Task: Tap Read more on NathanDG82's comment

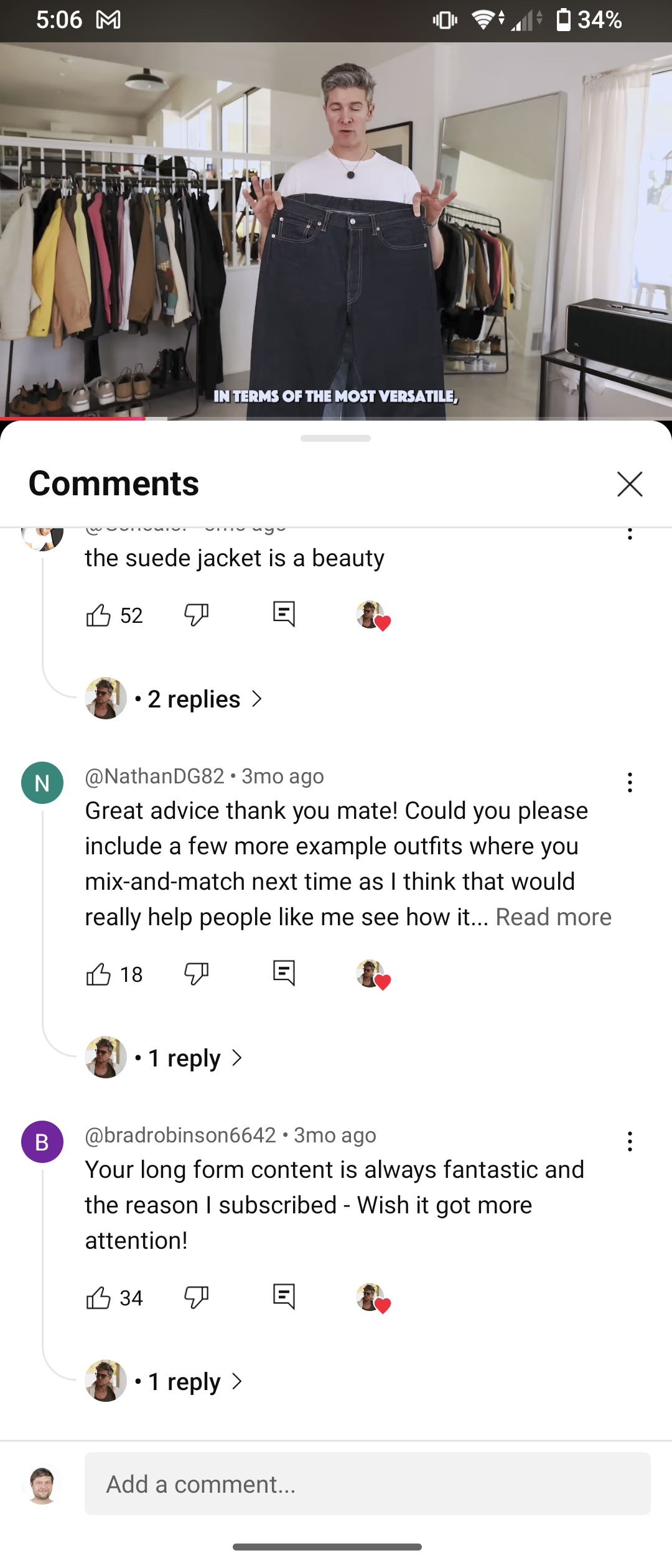Action: click(x=553, y=917)
